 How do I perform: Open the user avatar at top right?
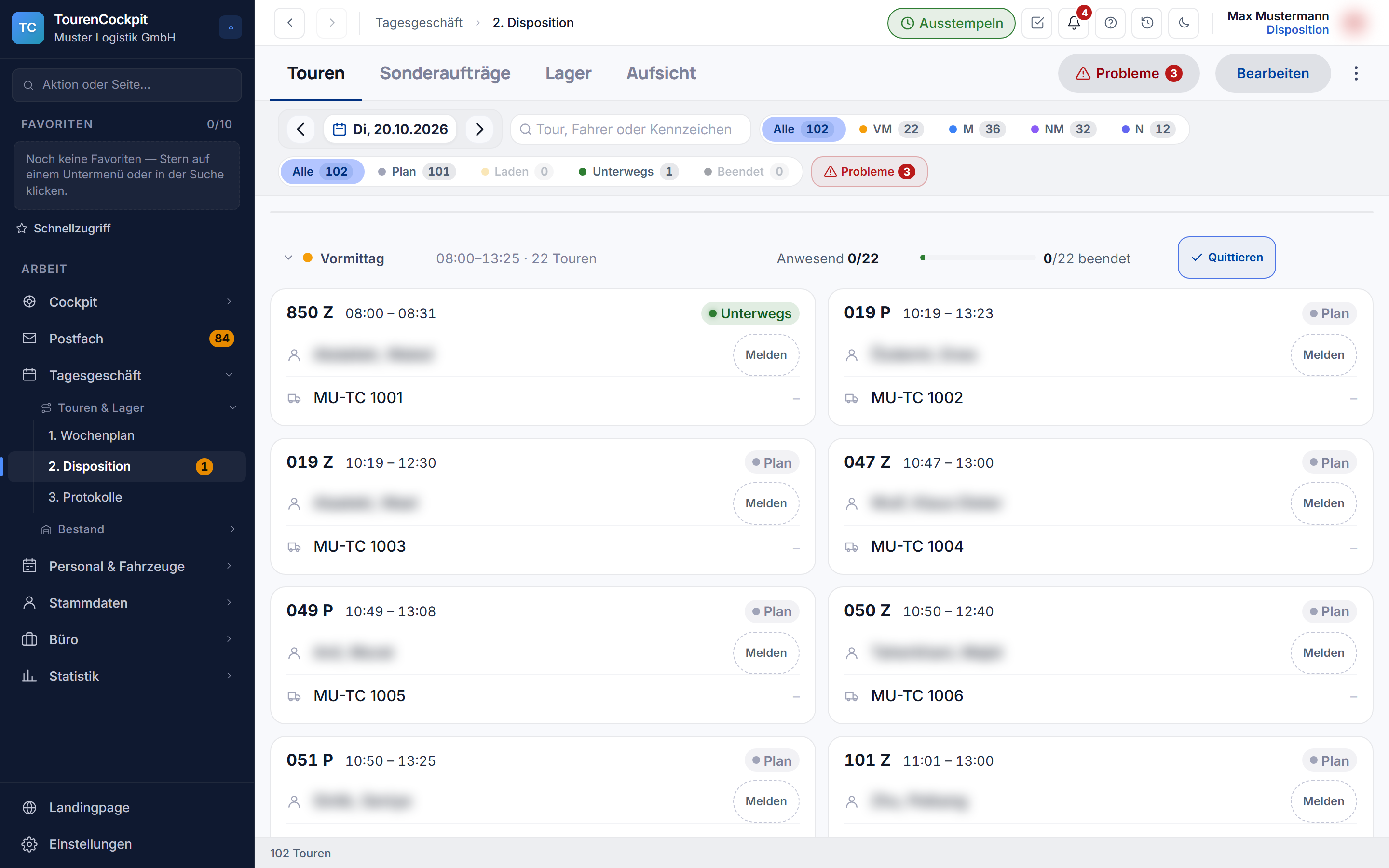(x=1355, y=23)
